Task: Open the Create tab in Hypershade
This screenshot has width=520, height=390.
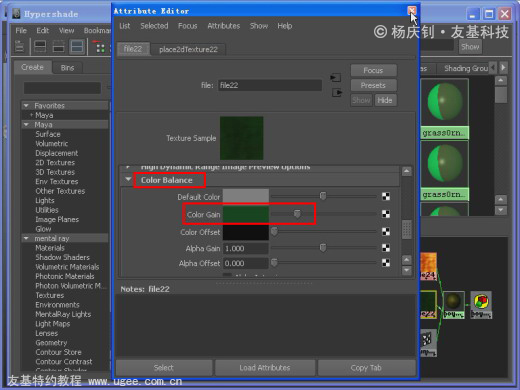Action: click(x=32, y=67)
